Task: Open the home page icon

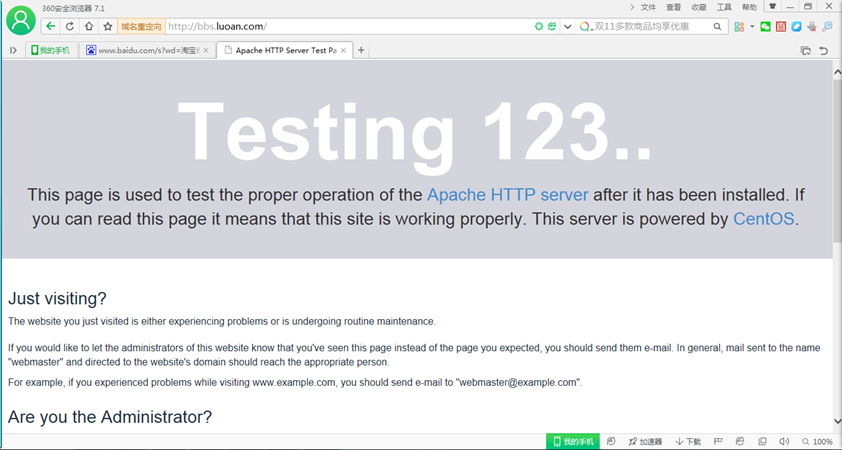Action: [89, 26]
